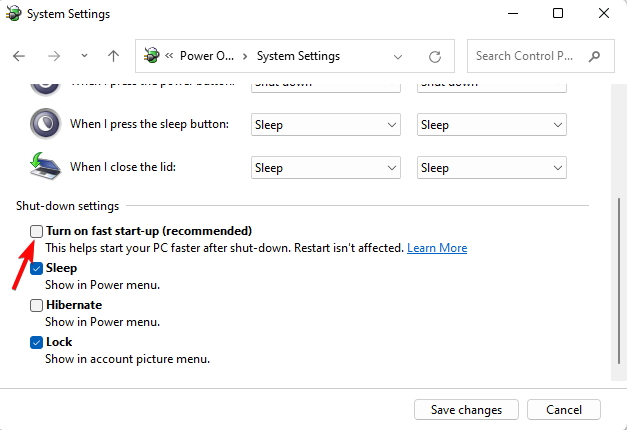Check the Hibernate checkbox
The width and height of the screenshot is (627, 430).
37,305
